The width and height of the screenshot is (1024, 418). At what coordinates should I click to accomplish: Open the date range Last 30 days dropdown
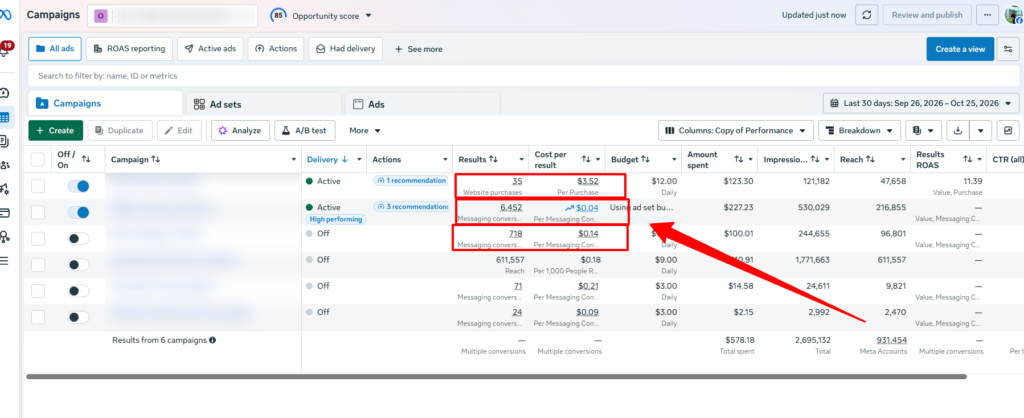click(x=921, y=103)
